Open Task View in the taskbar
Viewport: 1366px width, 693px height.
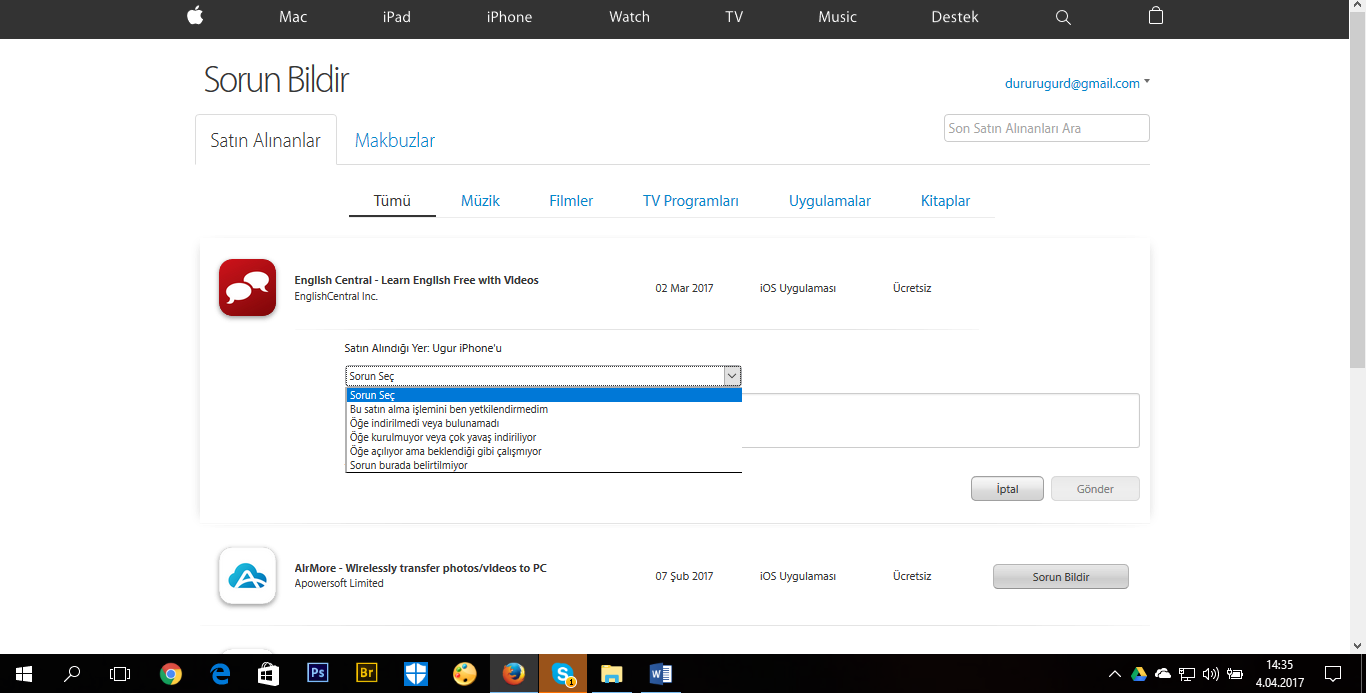click(x=120, y=674)
